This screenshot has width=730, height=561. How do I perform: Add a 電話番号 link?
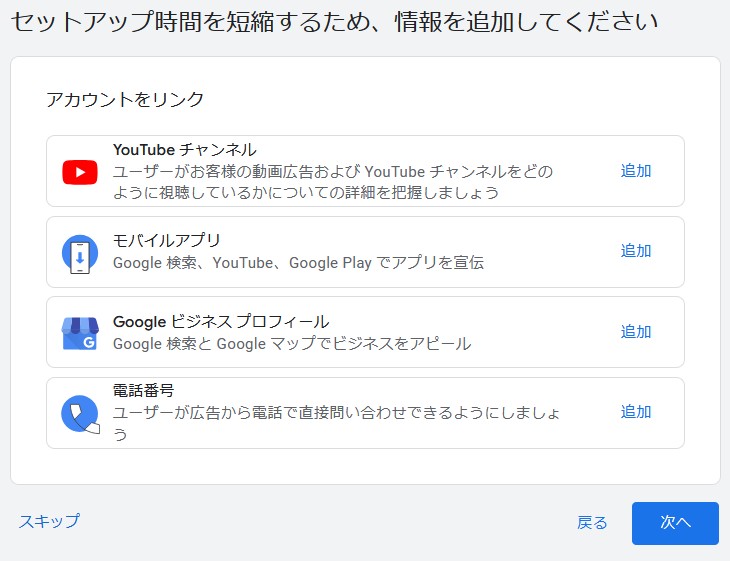click(x=635, y=412)
